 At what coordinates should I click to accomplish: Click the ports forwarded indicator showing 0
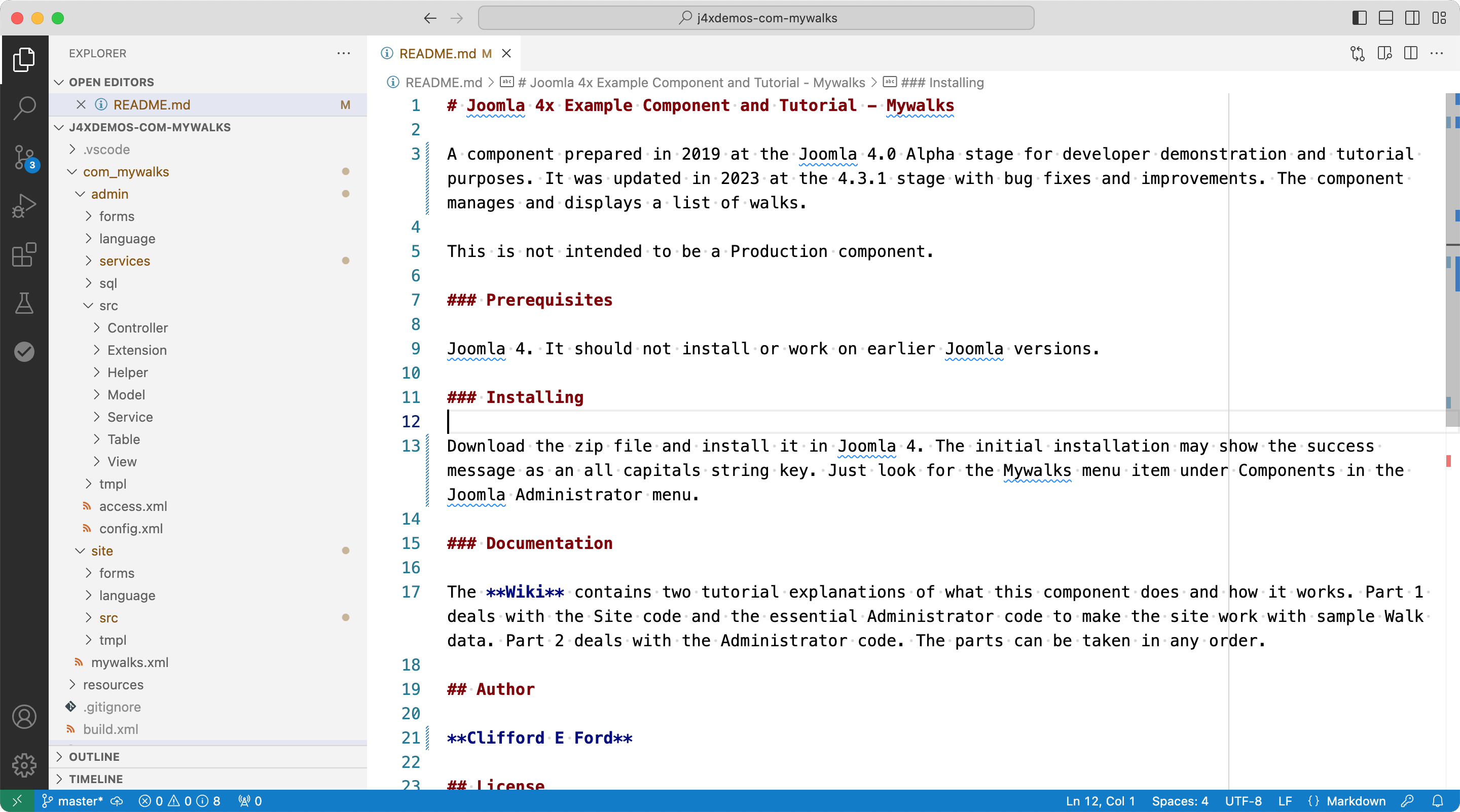[250, 801]
